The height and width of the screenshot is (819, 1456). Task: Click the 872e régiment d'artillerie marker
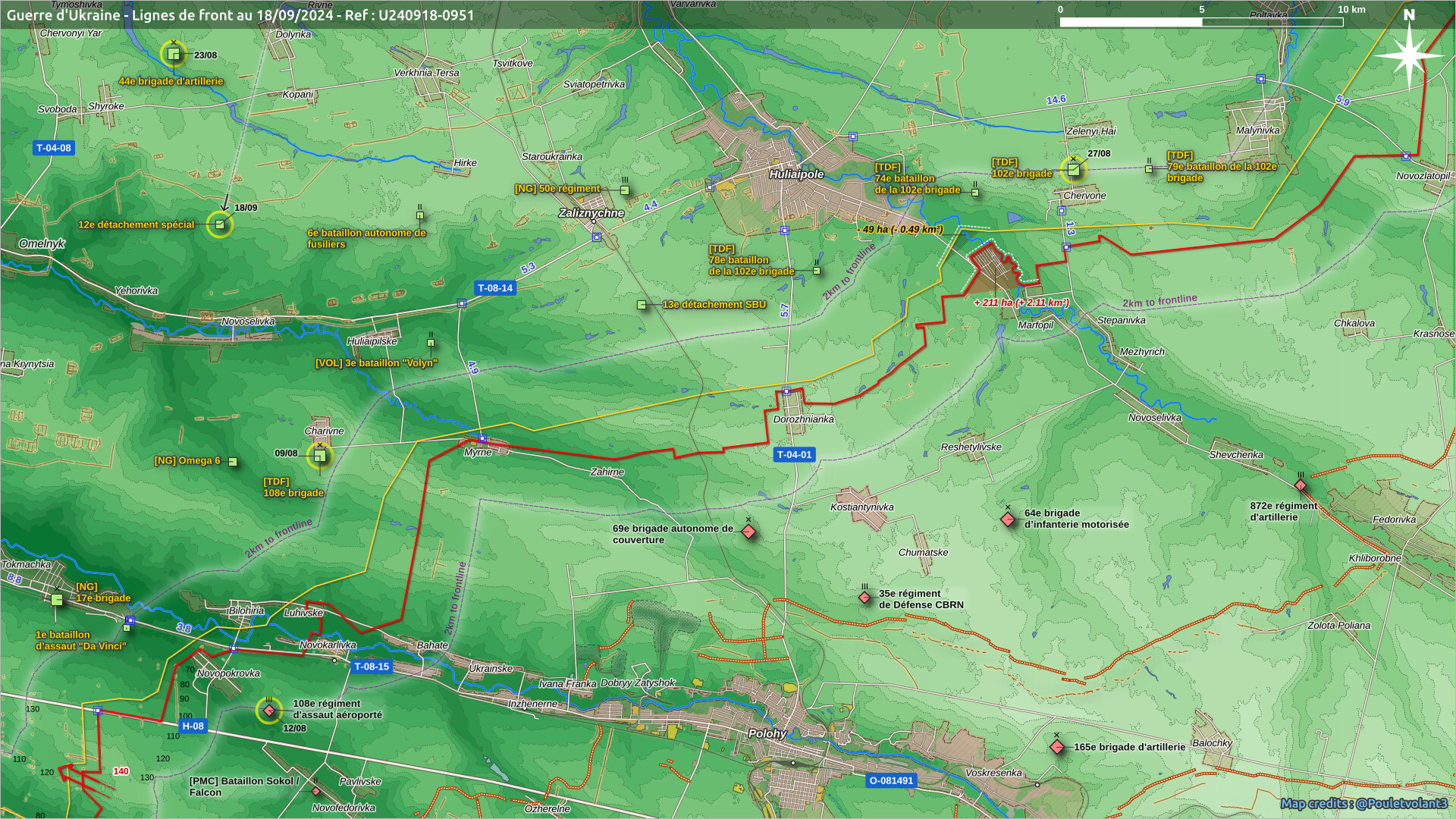[1301, 485]
